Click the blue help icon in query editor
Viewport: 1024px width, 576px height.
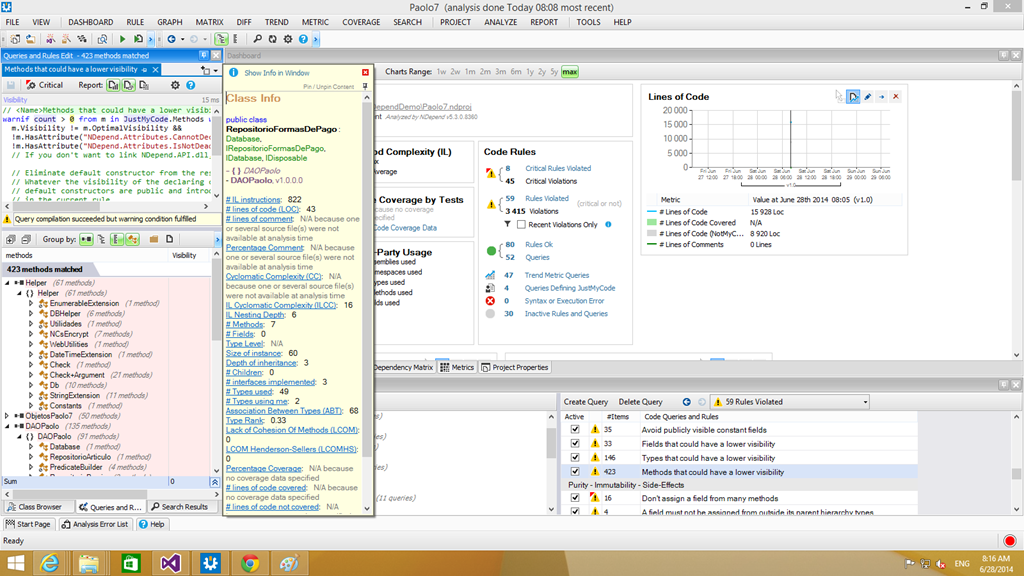191,85
